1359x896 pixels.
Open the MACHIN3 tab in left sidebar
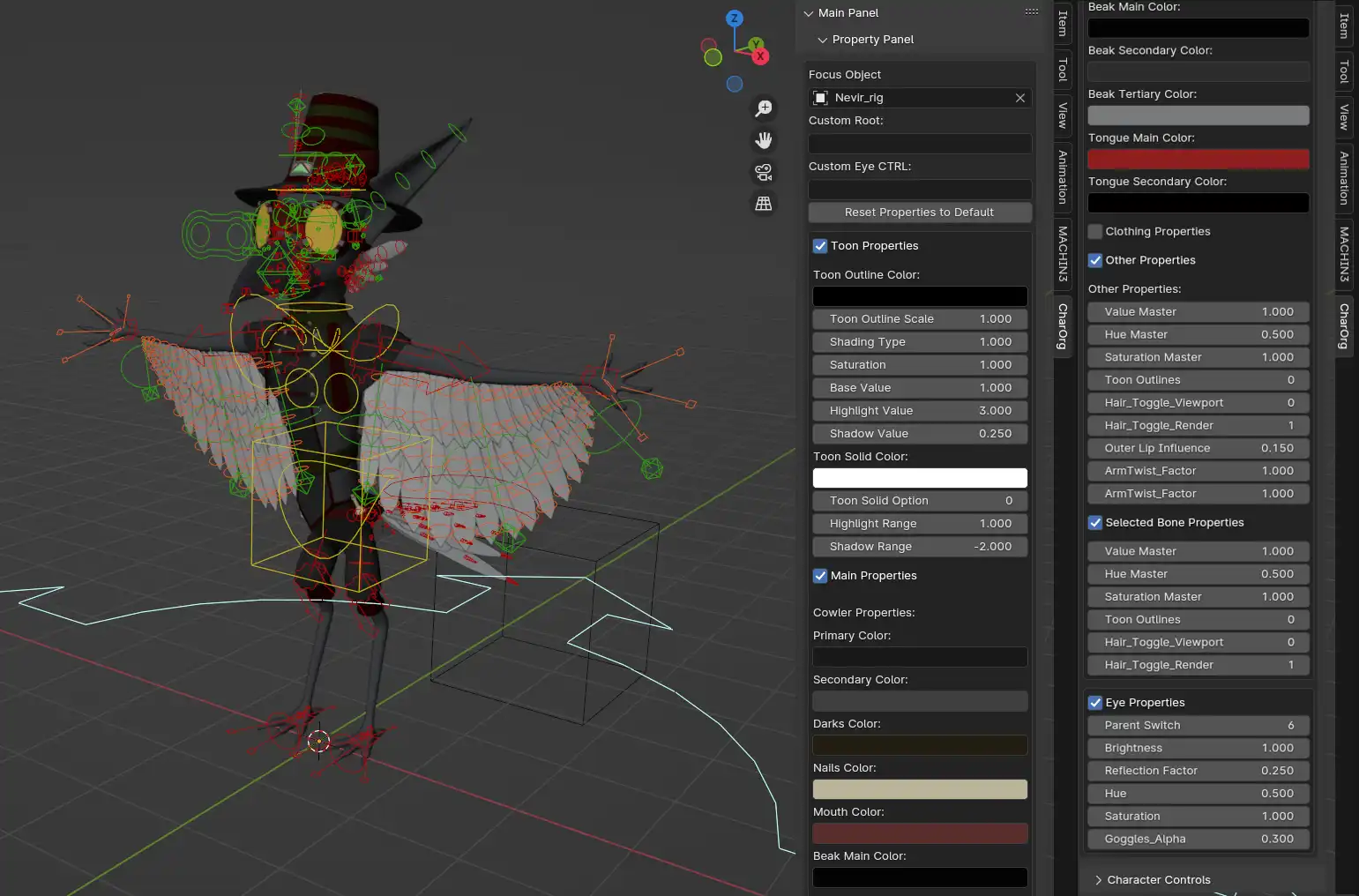1063,254
